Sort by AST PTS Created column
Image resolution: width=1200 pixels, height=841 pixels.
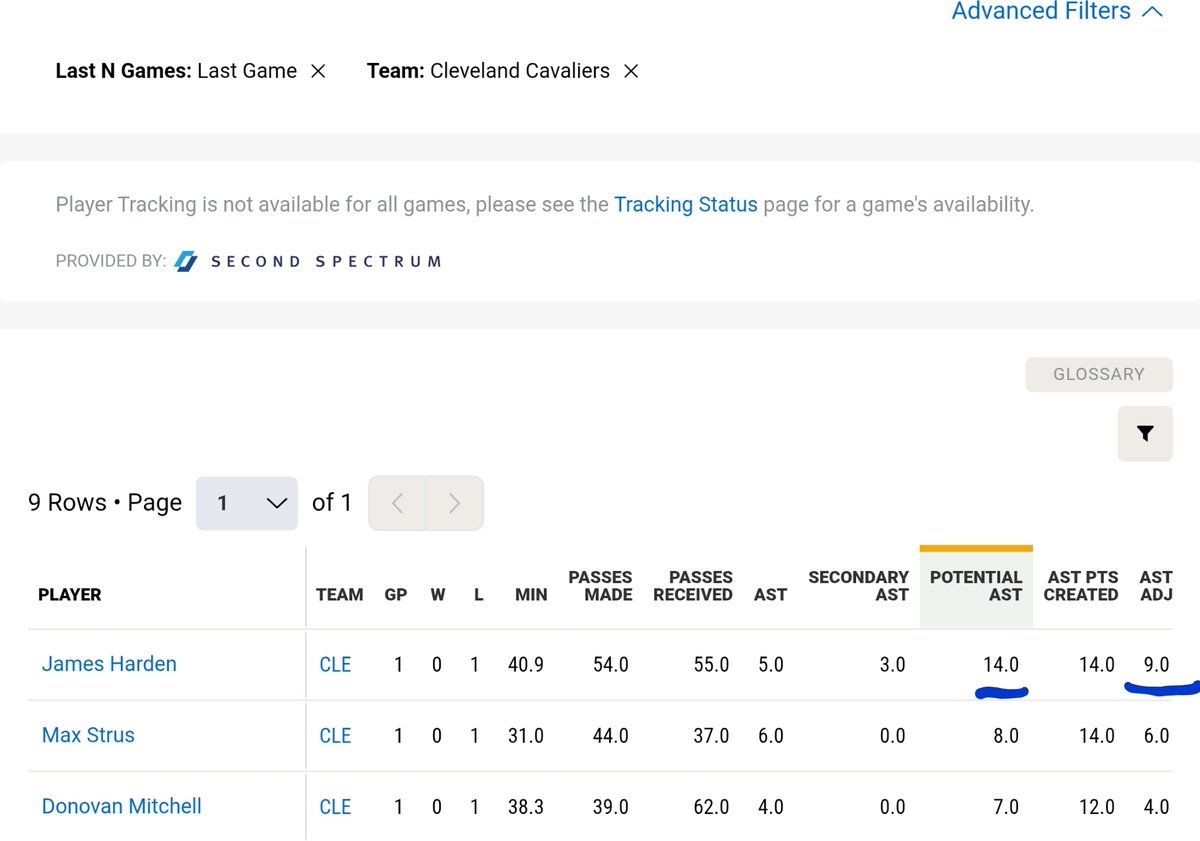1081,586
